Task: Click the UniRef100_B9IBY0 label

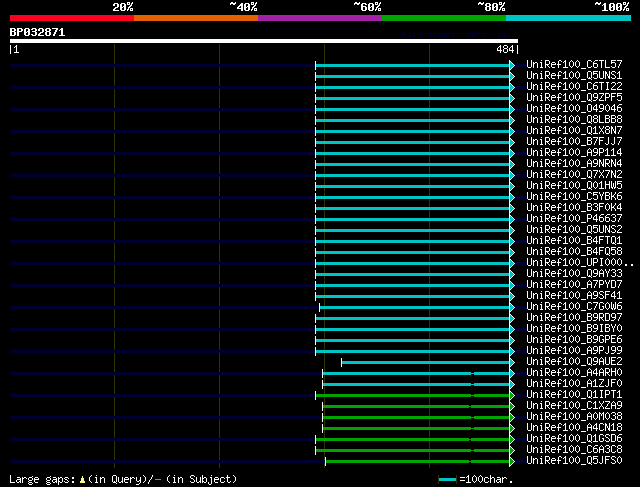Action: pyautogui.click(x=574, y=329)
